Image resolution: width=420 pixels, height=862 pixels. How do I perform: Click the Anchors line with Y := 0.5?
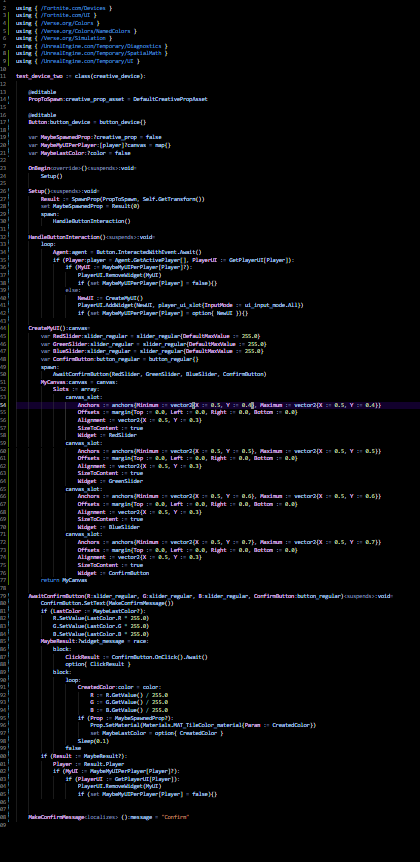pyautogui.click(x=229, y=451)
